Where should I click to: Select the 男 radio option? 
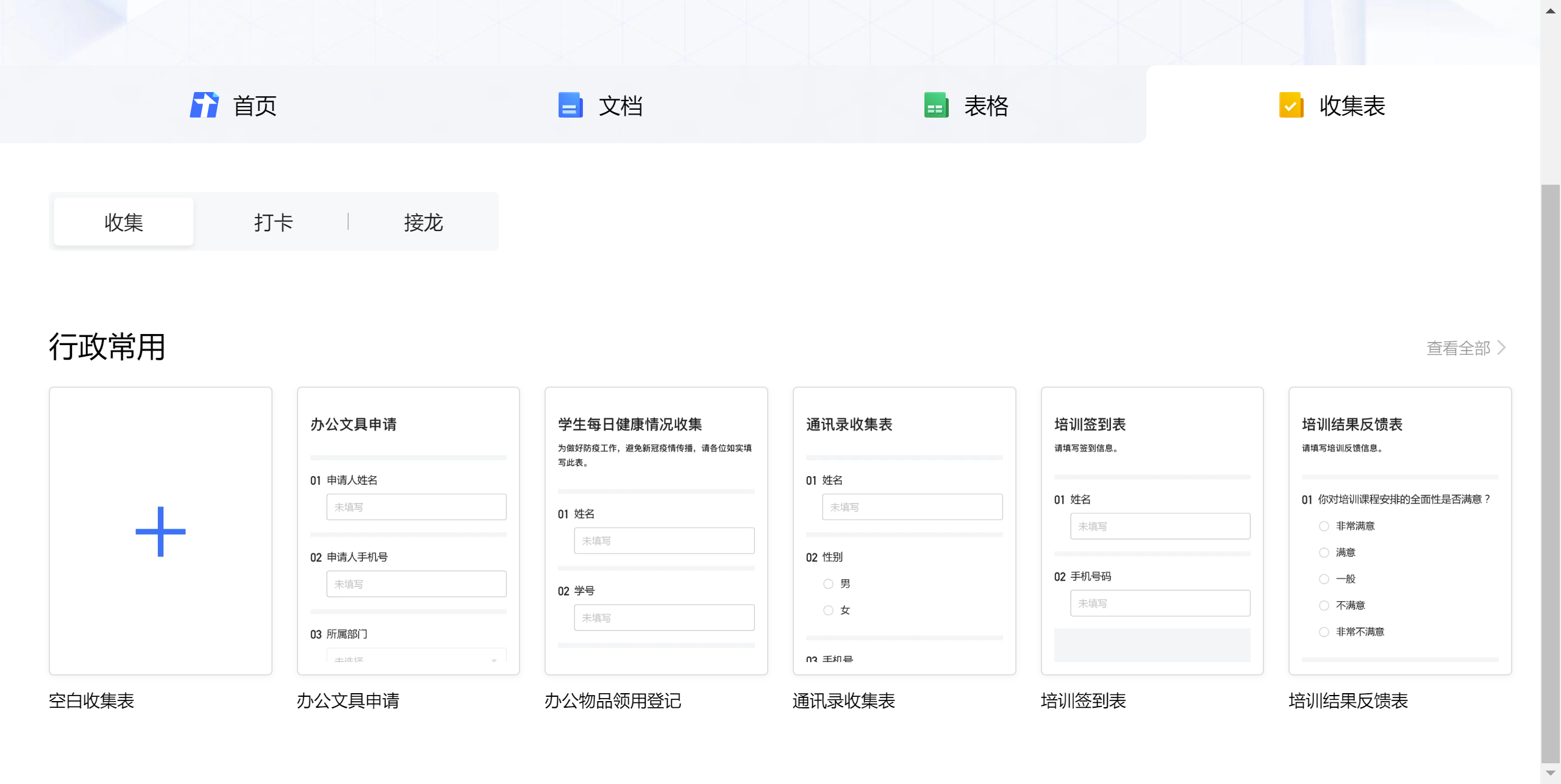click(828, 584)
